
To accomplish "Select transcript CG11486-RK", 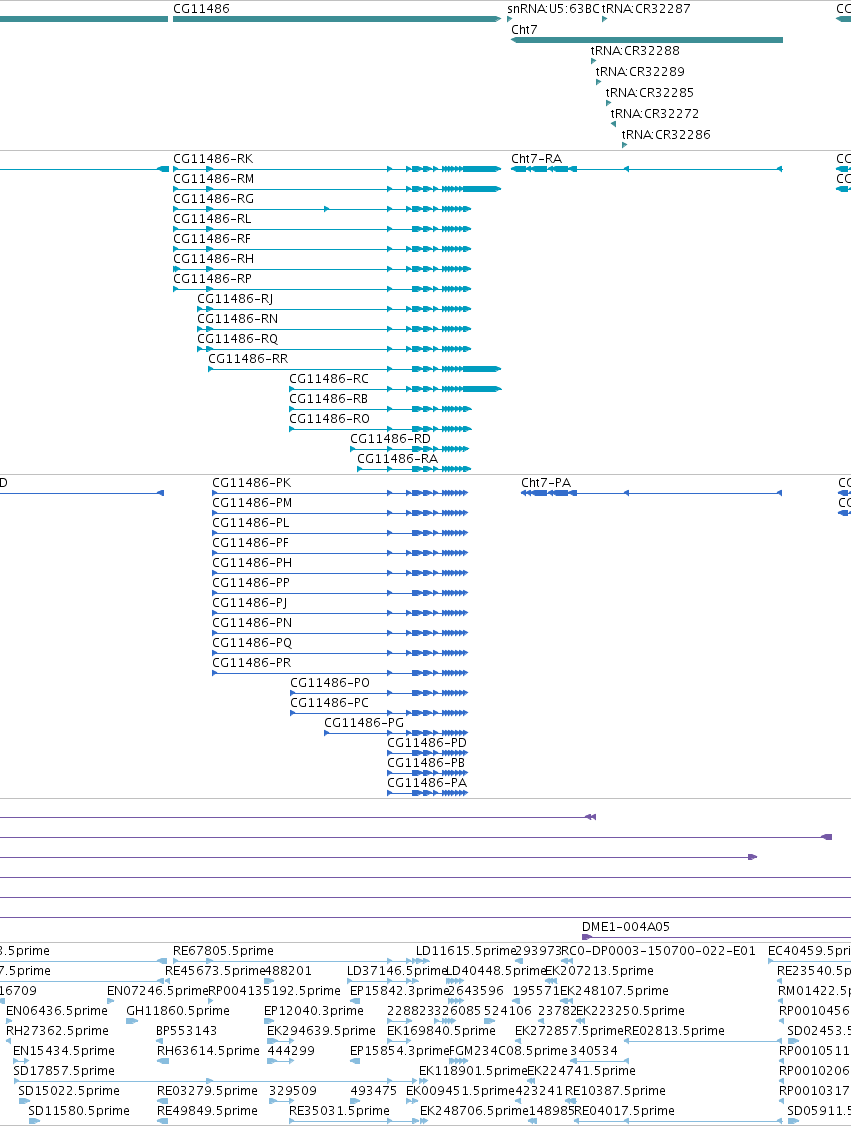I will coord(213,159).
